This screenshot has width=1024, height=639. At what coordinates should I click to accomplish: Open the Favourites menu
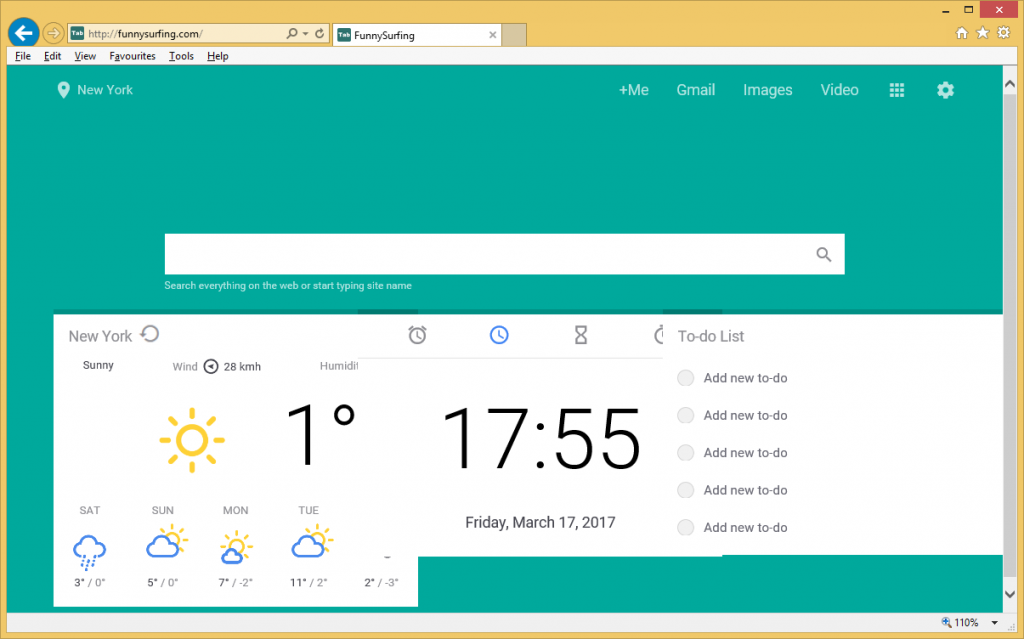(132, 57)
